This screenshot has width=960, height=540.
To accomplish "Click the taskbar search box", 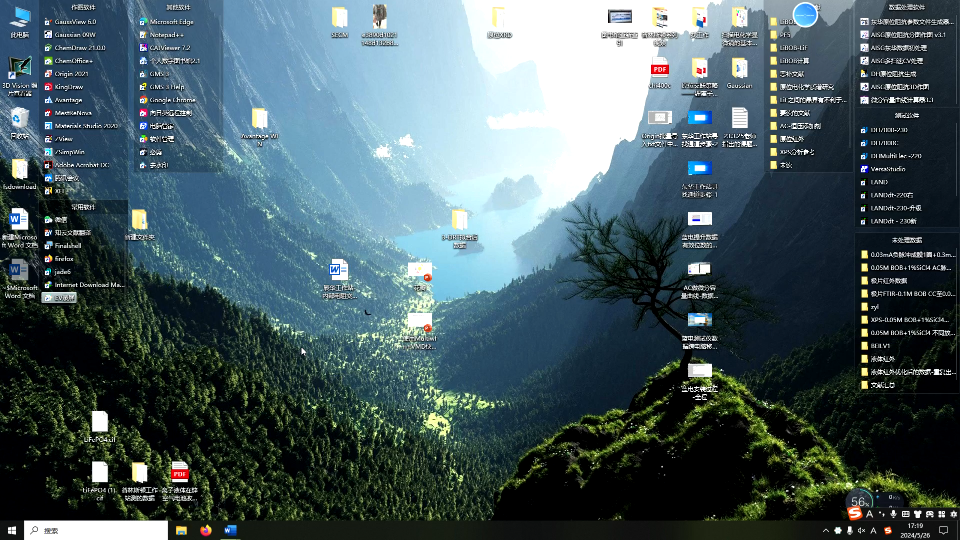I will coord(96,530).
